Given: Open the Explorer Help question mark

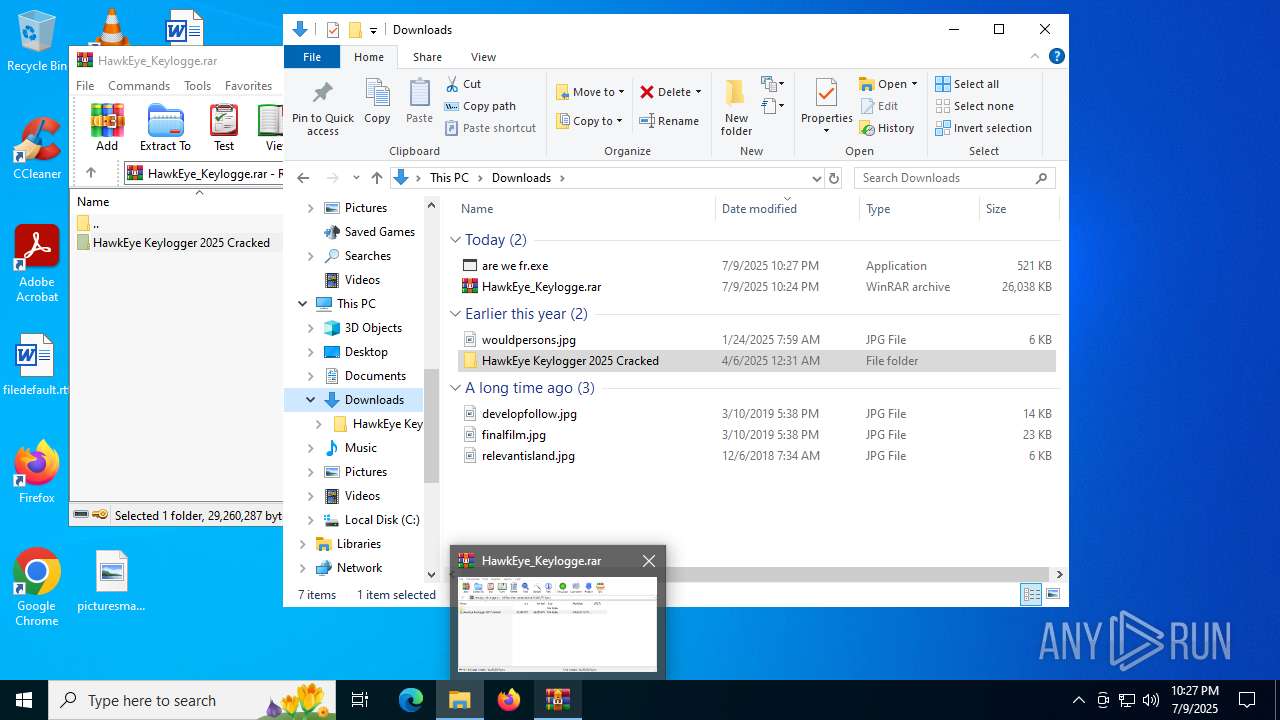Looking at the screenshot, I should 1056,57.
